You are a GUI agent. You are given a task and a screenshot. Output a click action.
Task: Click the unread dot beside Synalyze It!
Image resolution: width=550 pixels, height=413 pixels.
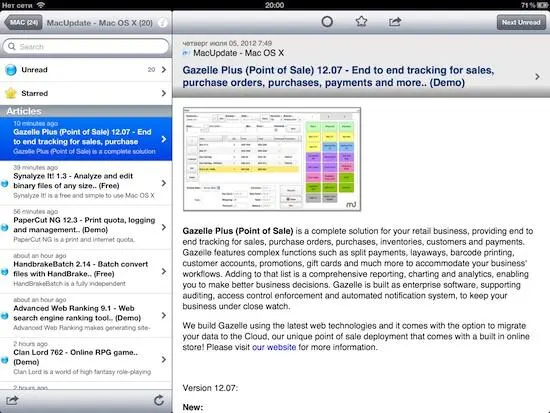[x=5, y=184]
